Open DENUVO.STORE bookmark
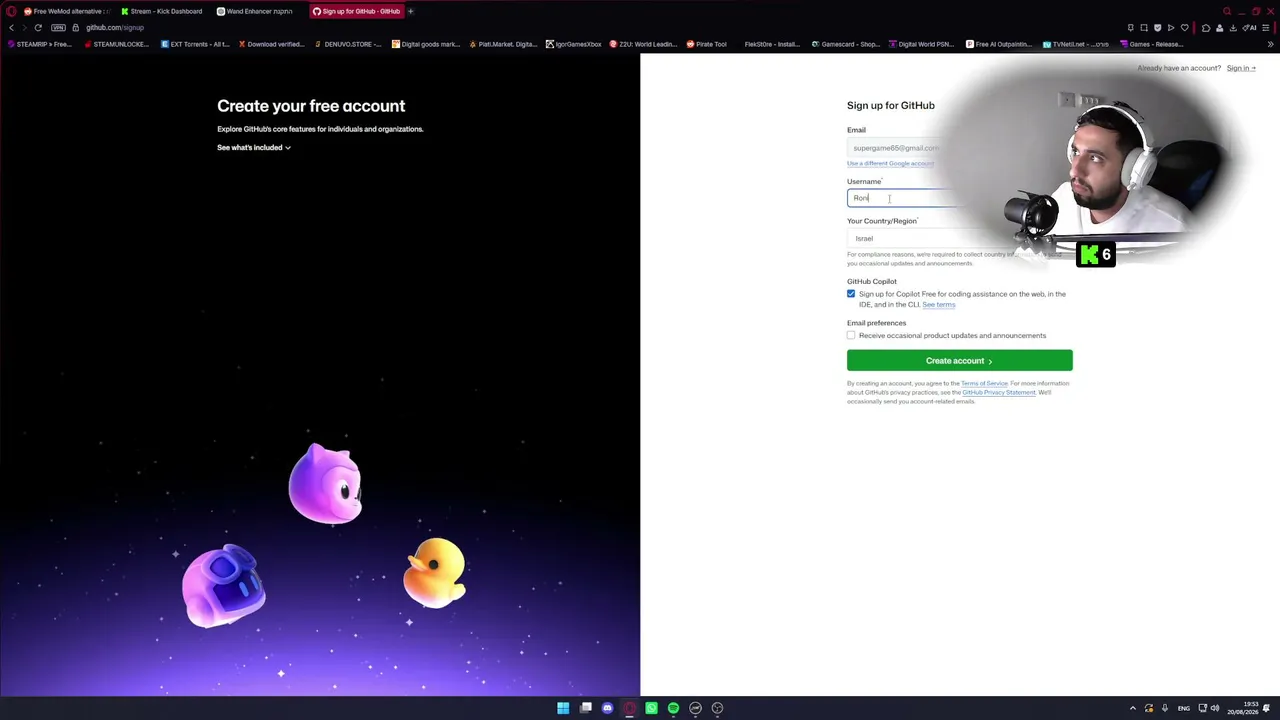The height and width of the screenshot is (720, 1280). coord(348,44)
